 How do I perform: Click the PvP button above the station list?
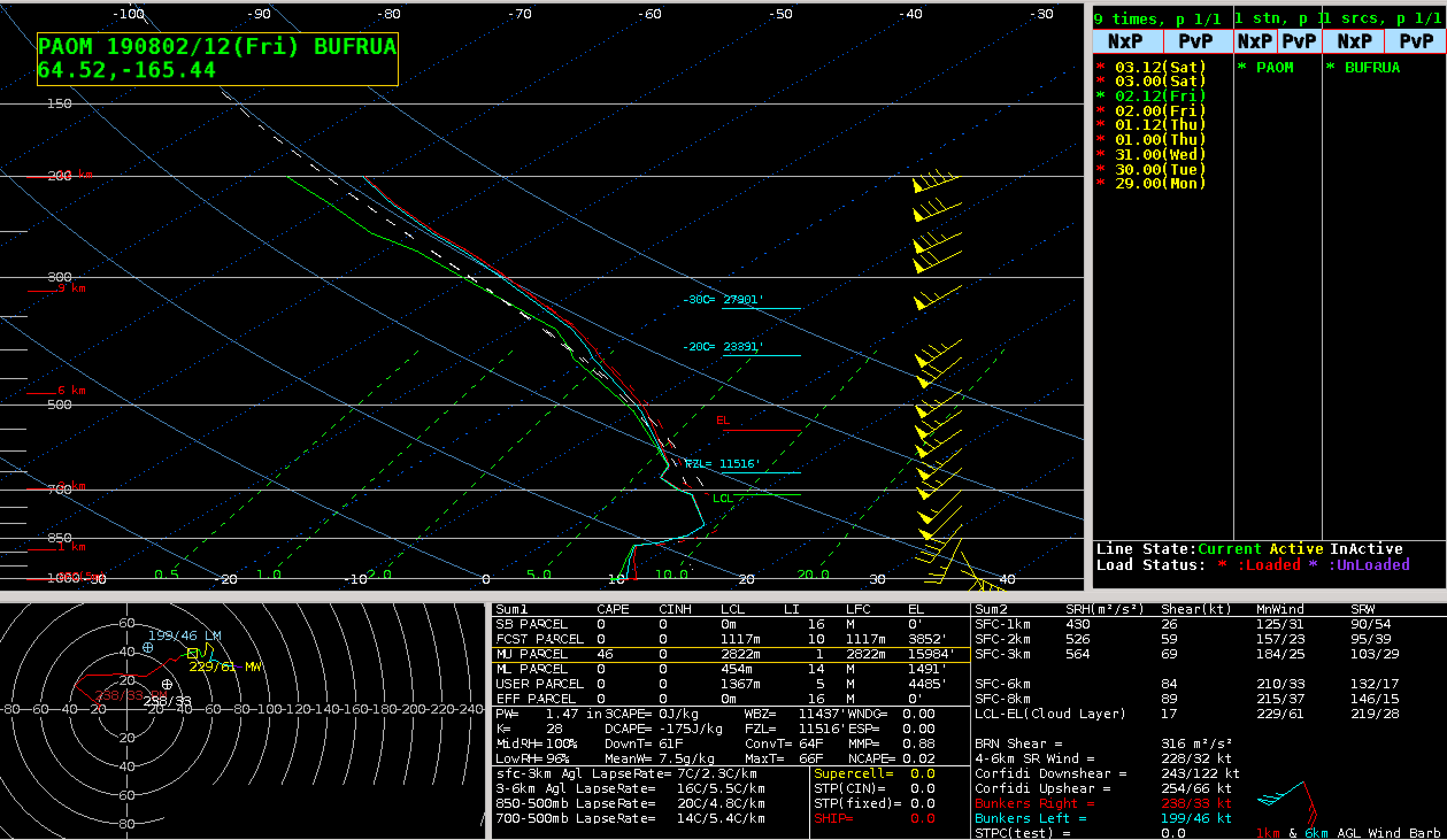coord(1299,41)
